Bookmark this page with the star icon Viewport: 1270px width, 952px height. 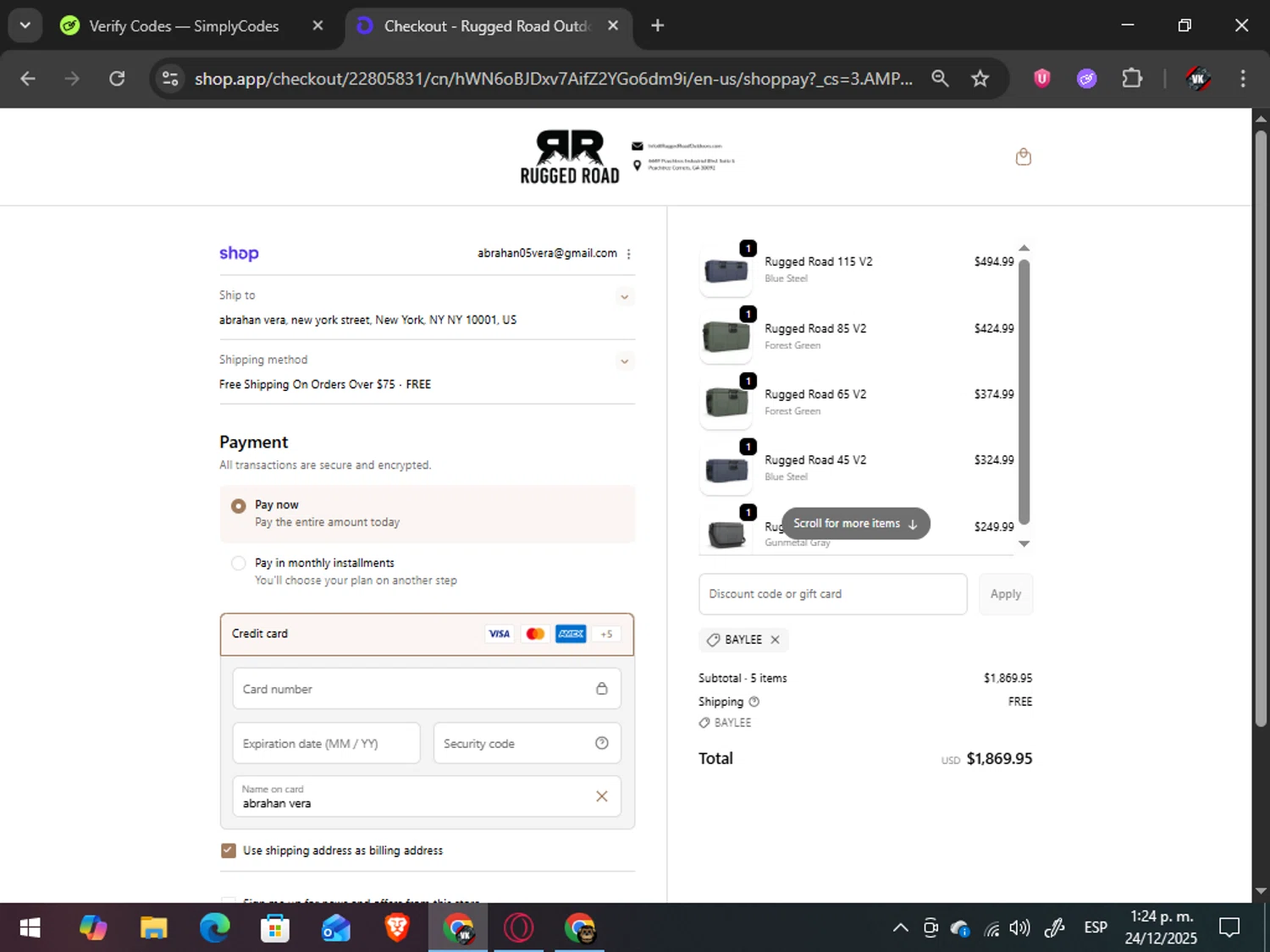coord(980,79)
